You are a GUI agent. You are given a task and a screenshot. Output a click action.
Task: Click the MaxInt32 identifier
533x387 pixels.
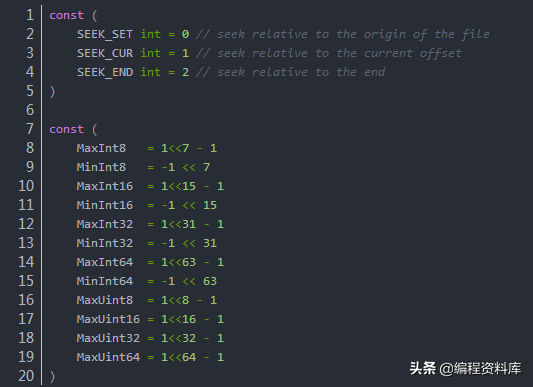pyautogui.click(x=105, y=224)
